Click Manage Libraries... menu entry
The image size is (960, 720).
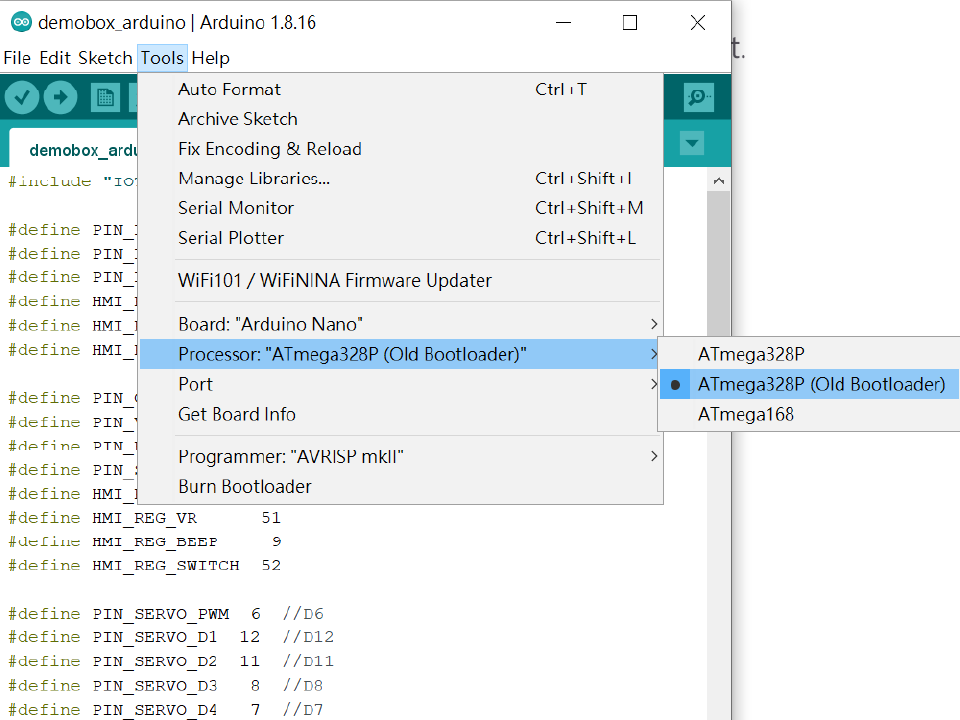(x=254, y=178)
